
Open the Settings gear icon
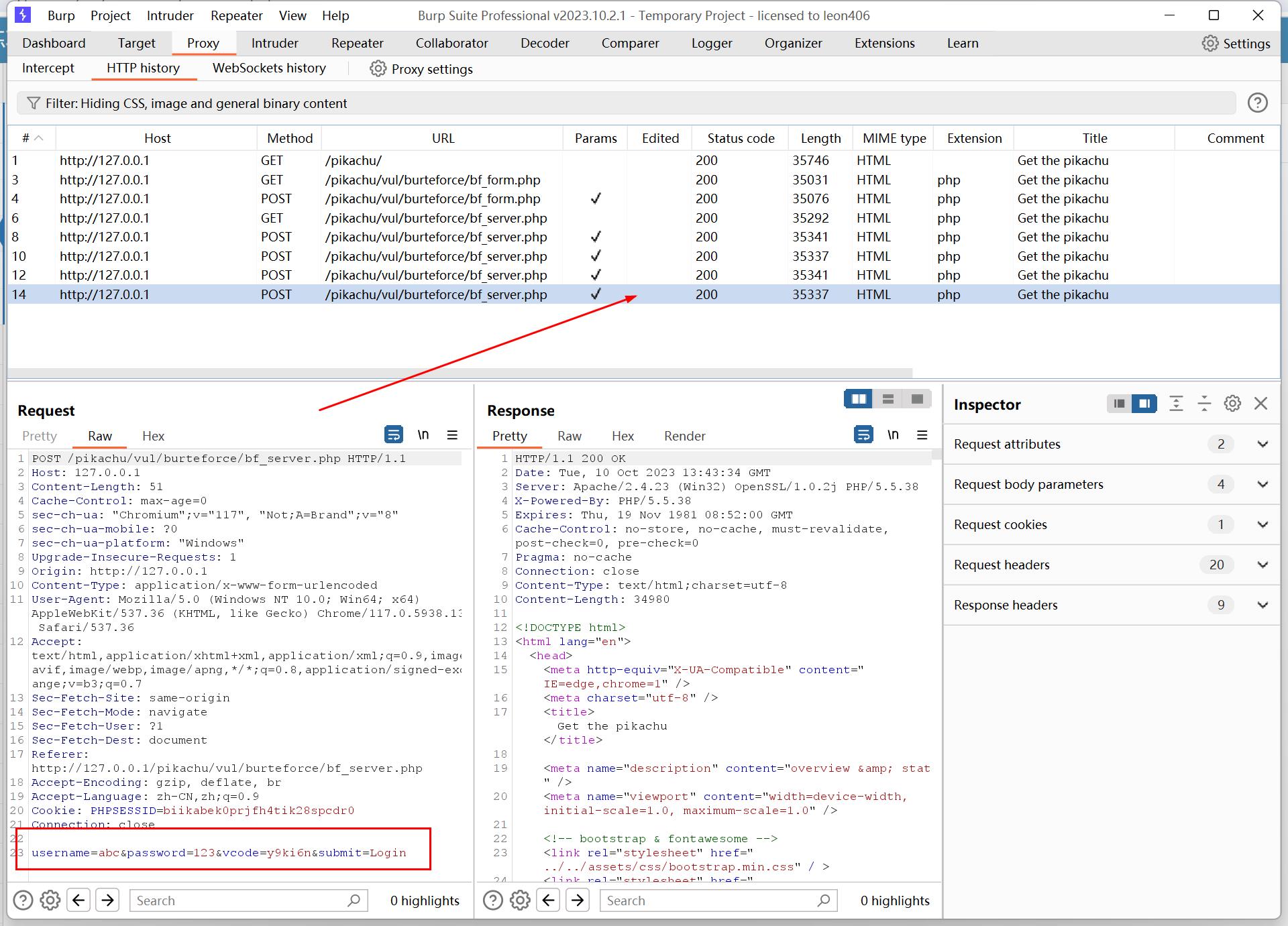[1210, 44]
